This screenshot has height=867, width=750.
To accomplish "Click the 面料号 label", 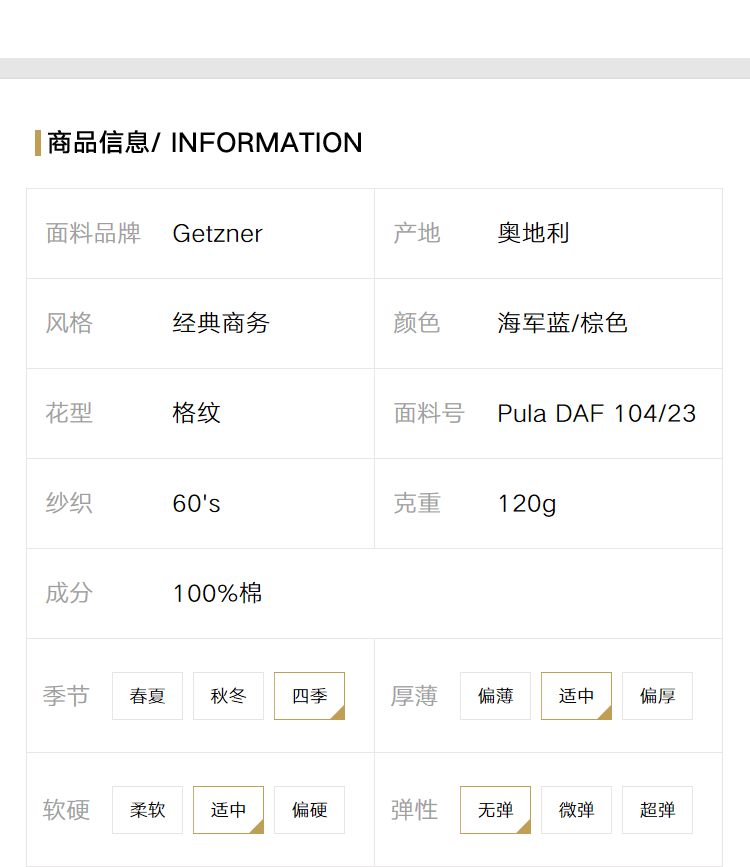I will pyautogui.click(x=429, y=413).
